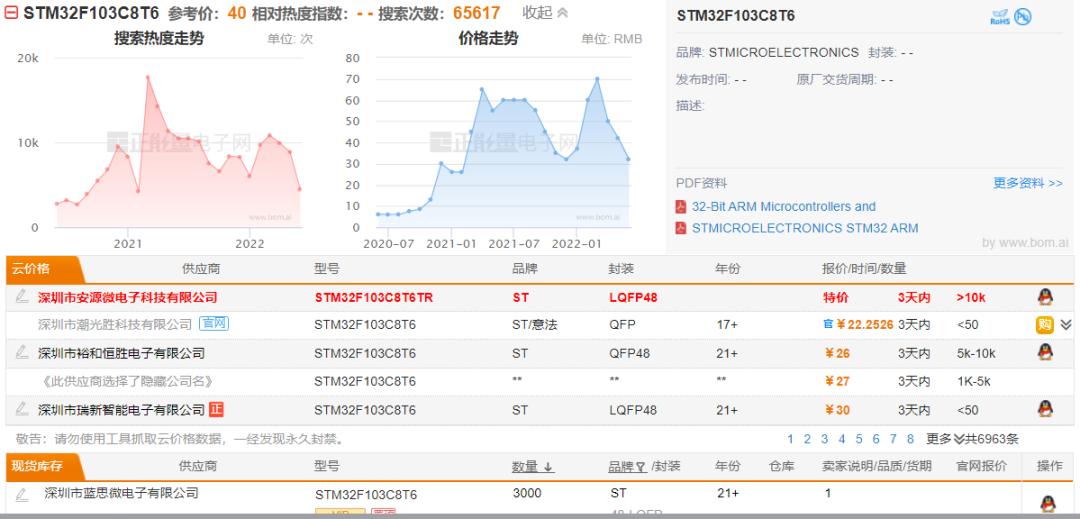Image resolution: width=1080 pixels, height=519 pixels.
Task: Click price ¥30 in 瑞新智能 row
Action: click(x=837, y=410)
